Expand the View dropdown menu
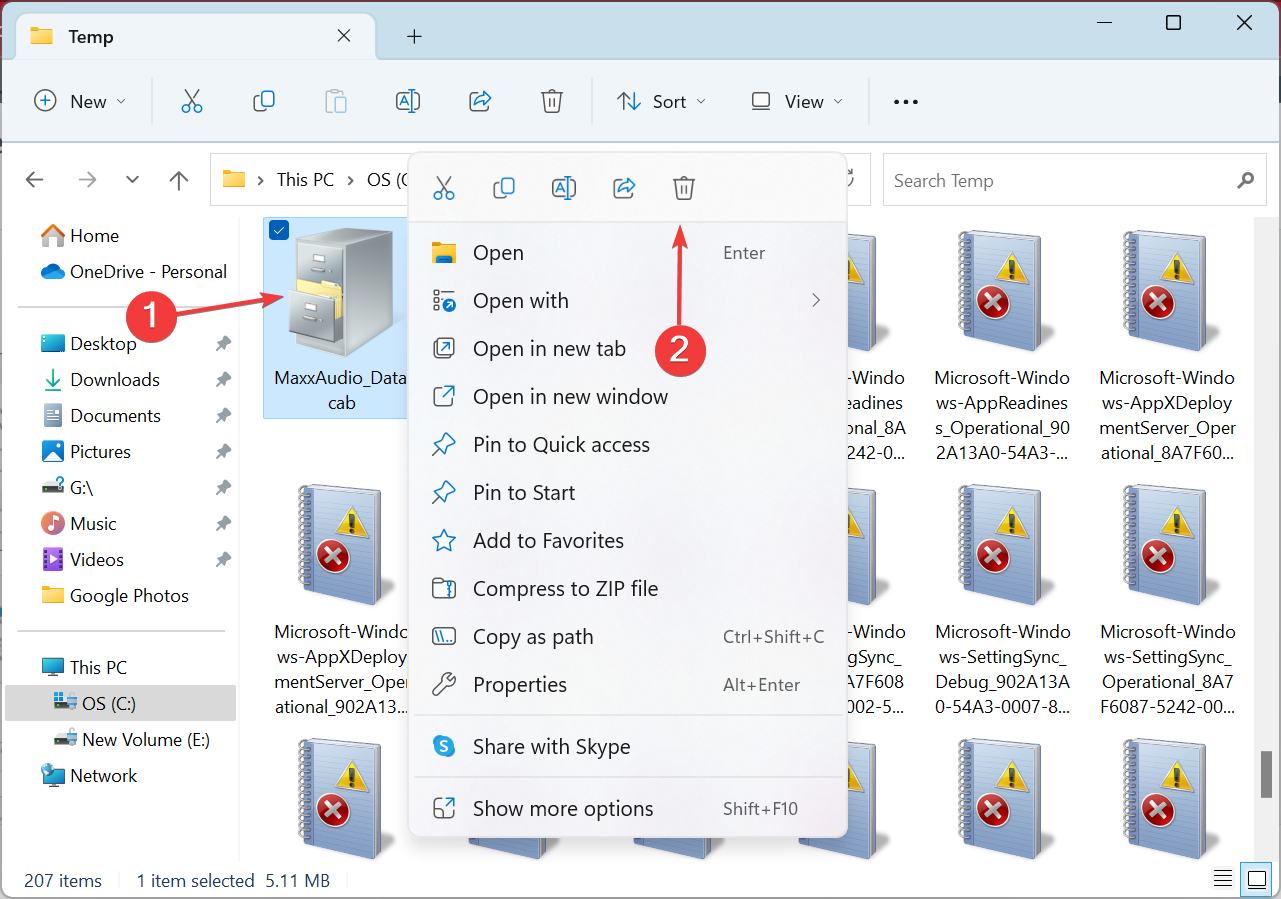This screenshot has width=1281, height=899. click(797, 101)
